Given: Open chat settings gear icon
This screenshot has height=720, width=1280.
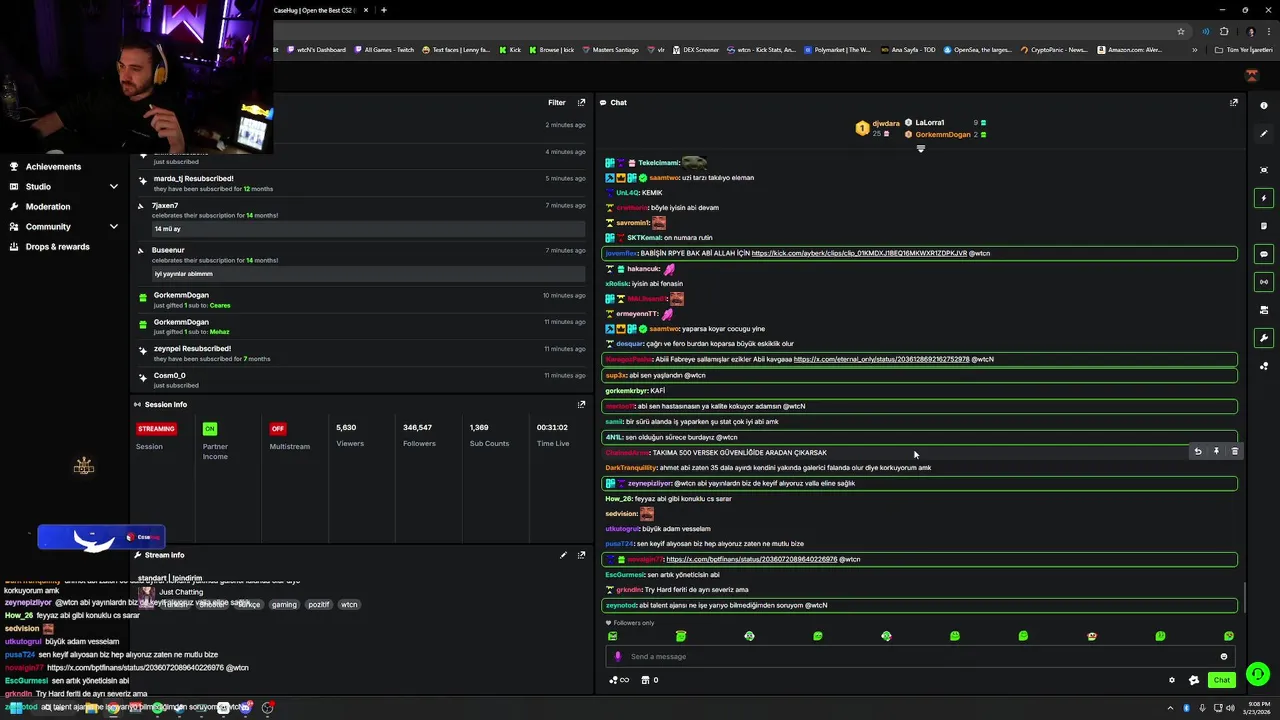Looking at the screenshot, I should pos(1172,680).
